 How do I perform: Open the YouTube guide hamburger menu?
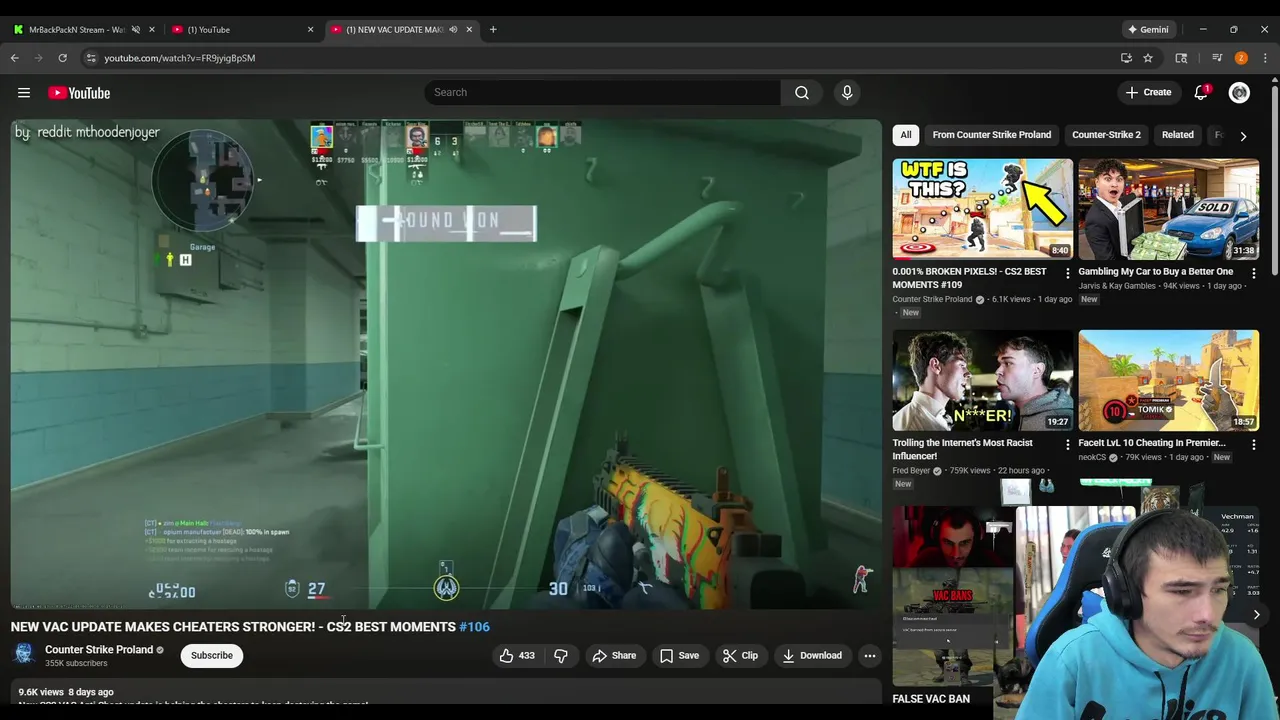coord(24,93)
